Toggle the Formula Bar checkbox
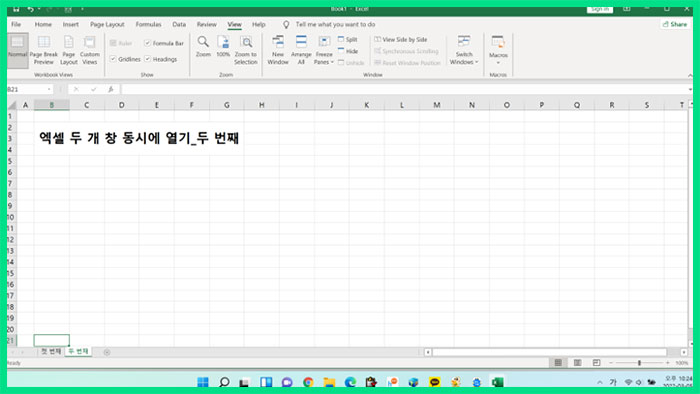700x394 pixels. pyautogui.click(x=147, y=43)
